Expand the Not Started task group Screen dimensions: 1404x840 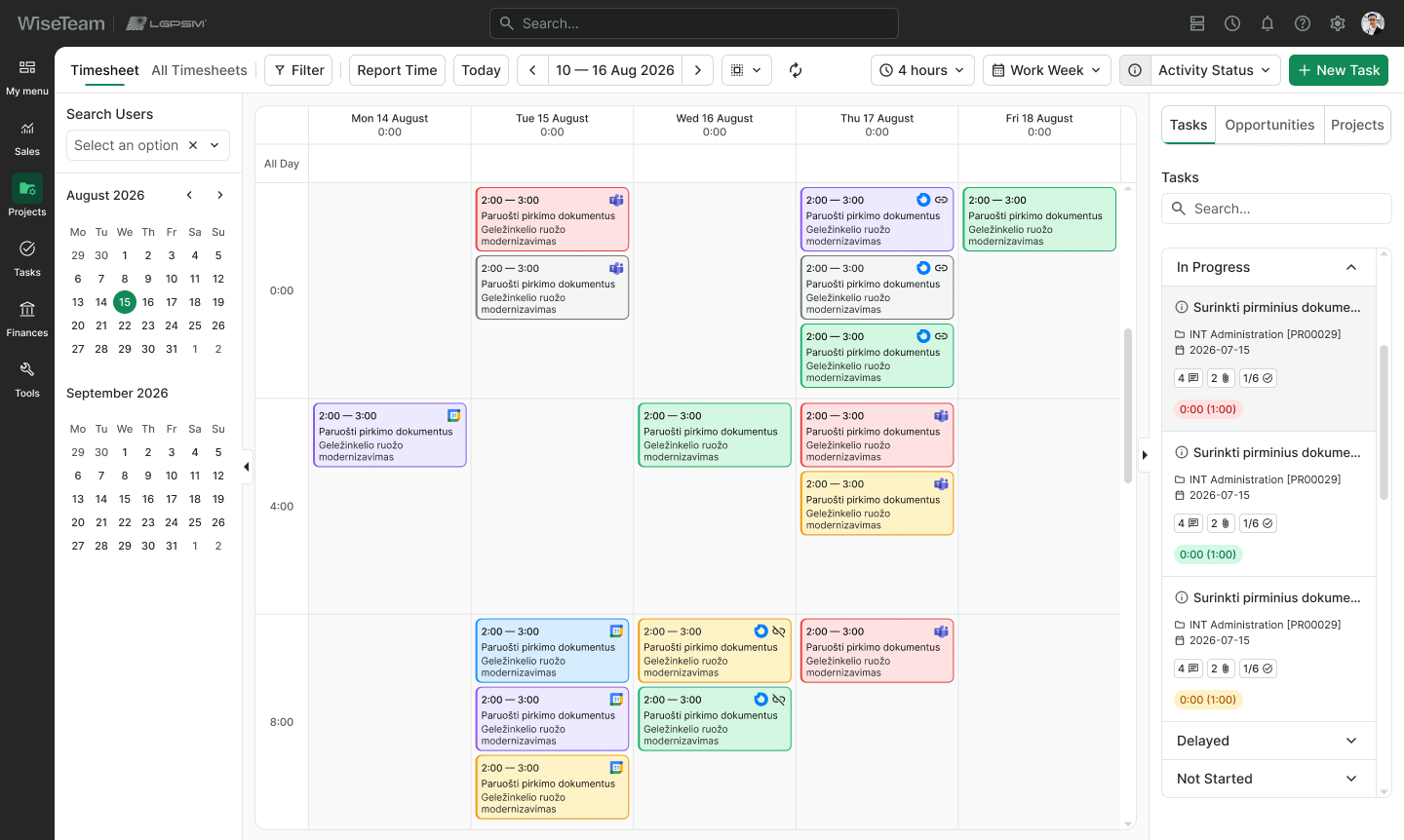[1351, 779]
